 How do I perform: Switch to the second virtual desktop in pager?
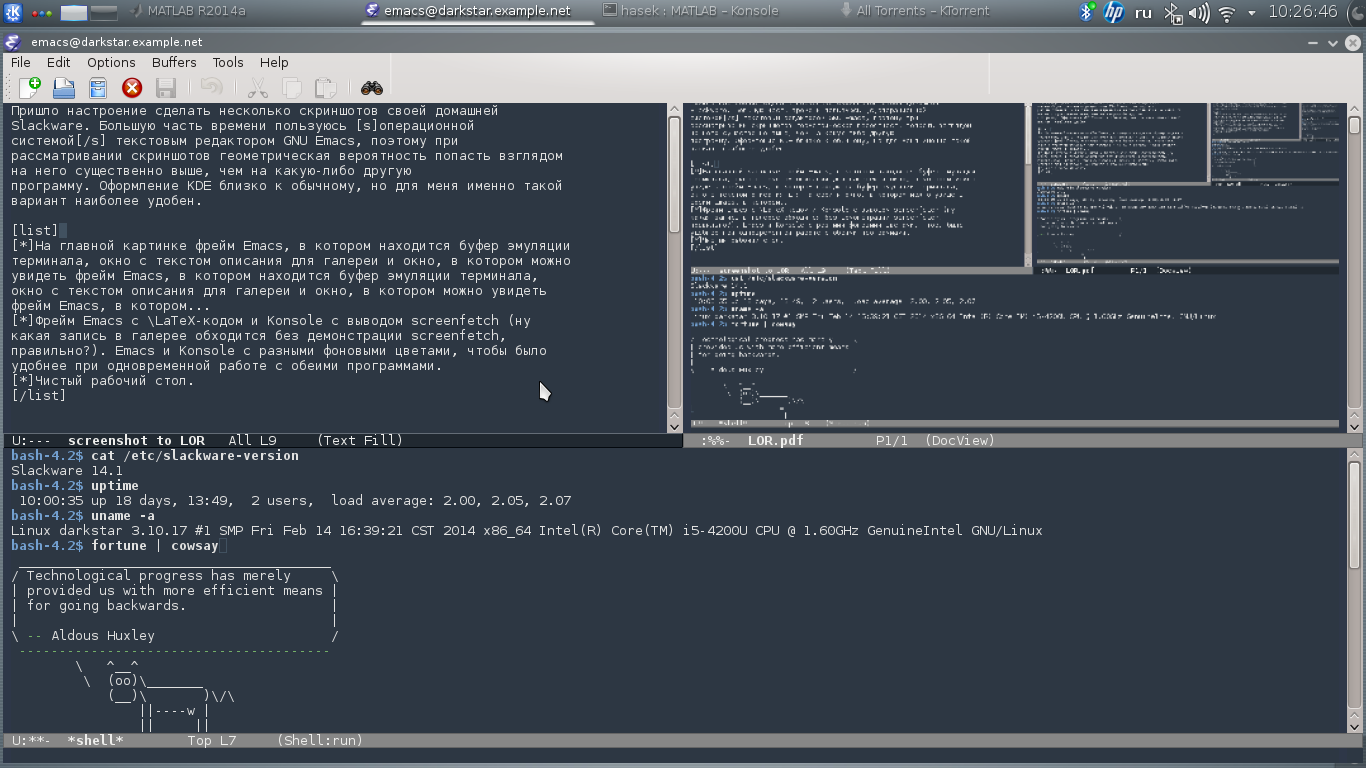click(103, 13)
